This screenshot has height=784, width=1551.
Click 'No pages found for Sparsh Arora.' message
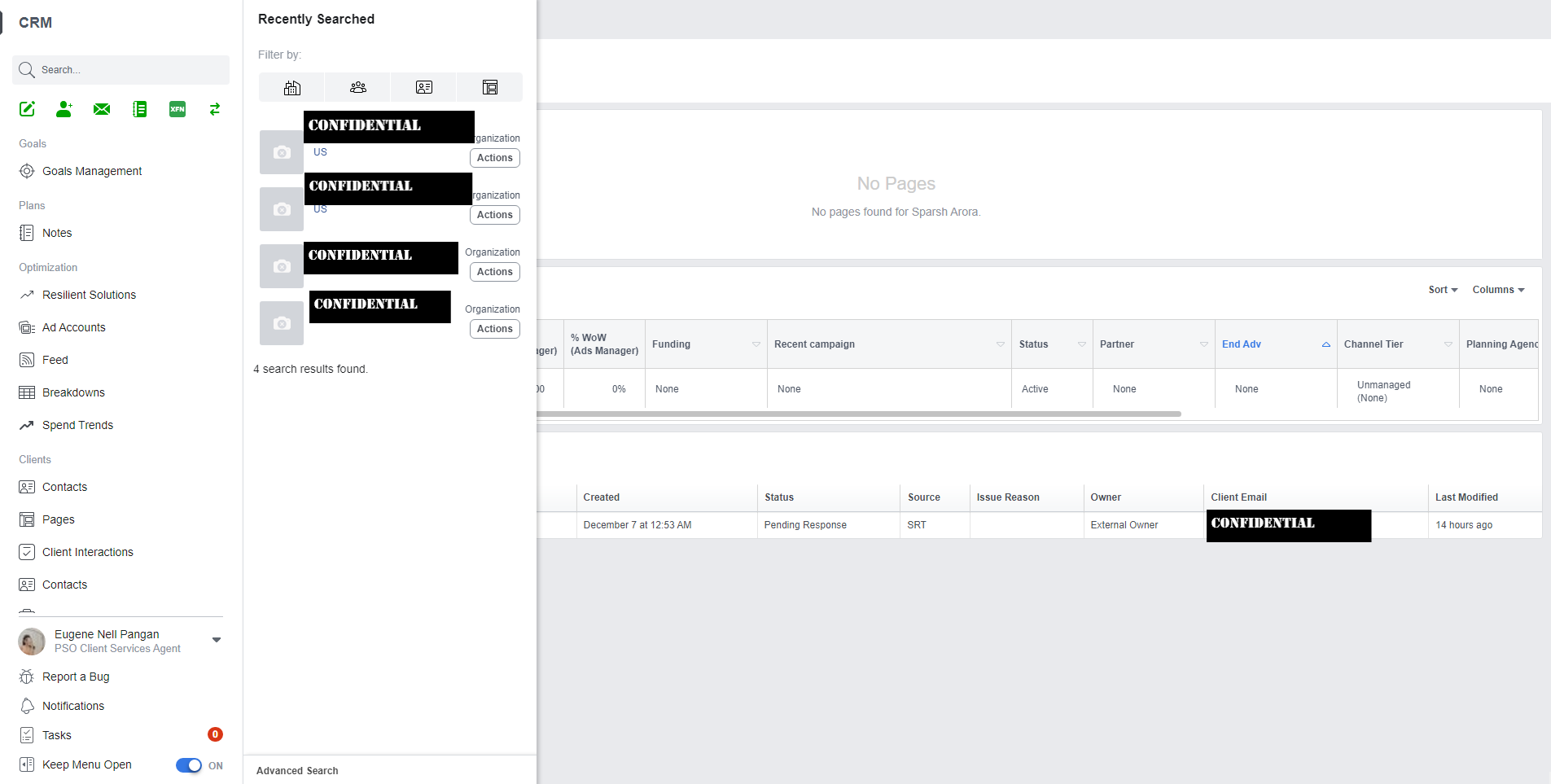[896, 212]
